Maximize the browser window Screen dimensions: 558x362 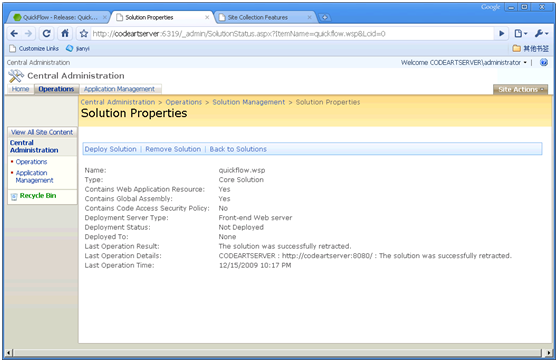click(x=524, y=7)
